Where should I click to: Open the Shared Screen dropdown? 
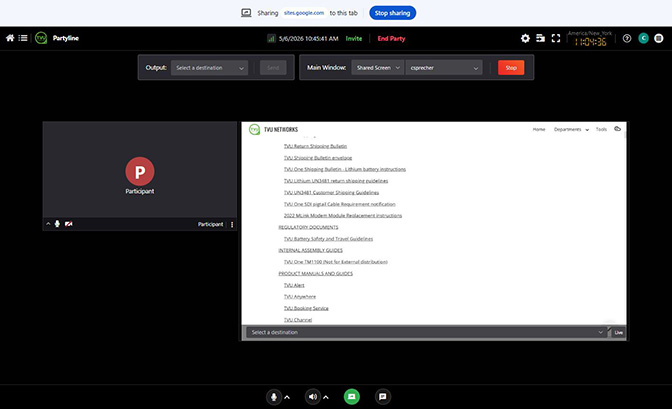point(378,68)
